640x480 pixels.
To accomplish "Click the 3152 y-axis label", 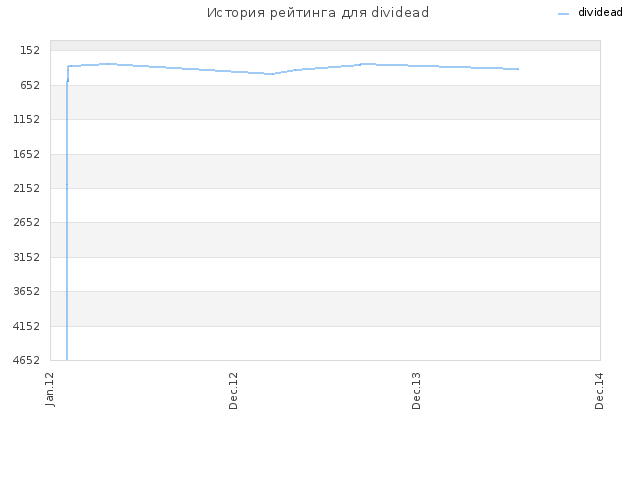I will (x=27, y=257).
